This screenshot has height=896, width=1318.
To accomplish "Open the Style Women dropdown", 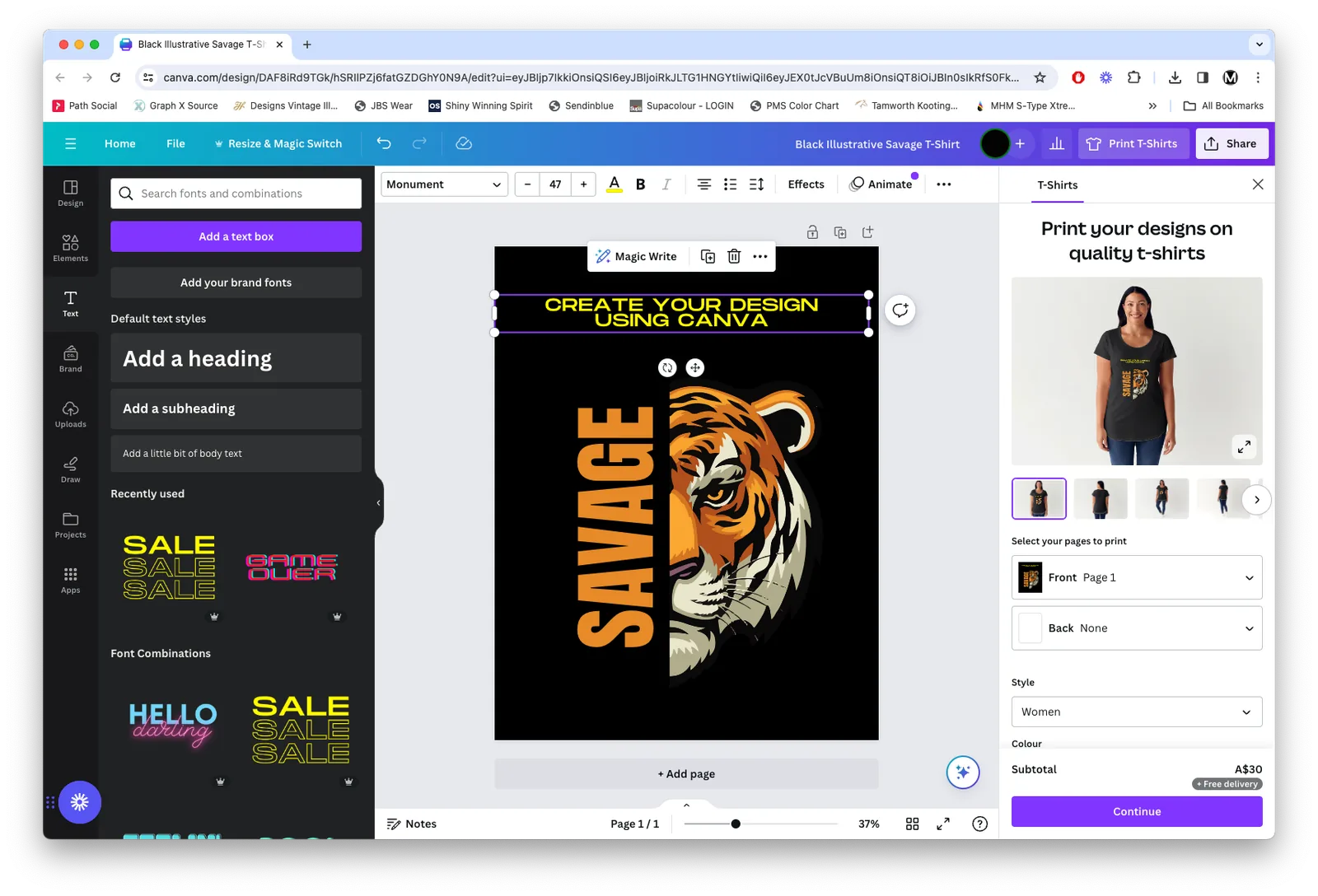I will 1137,712.
